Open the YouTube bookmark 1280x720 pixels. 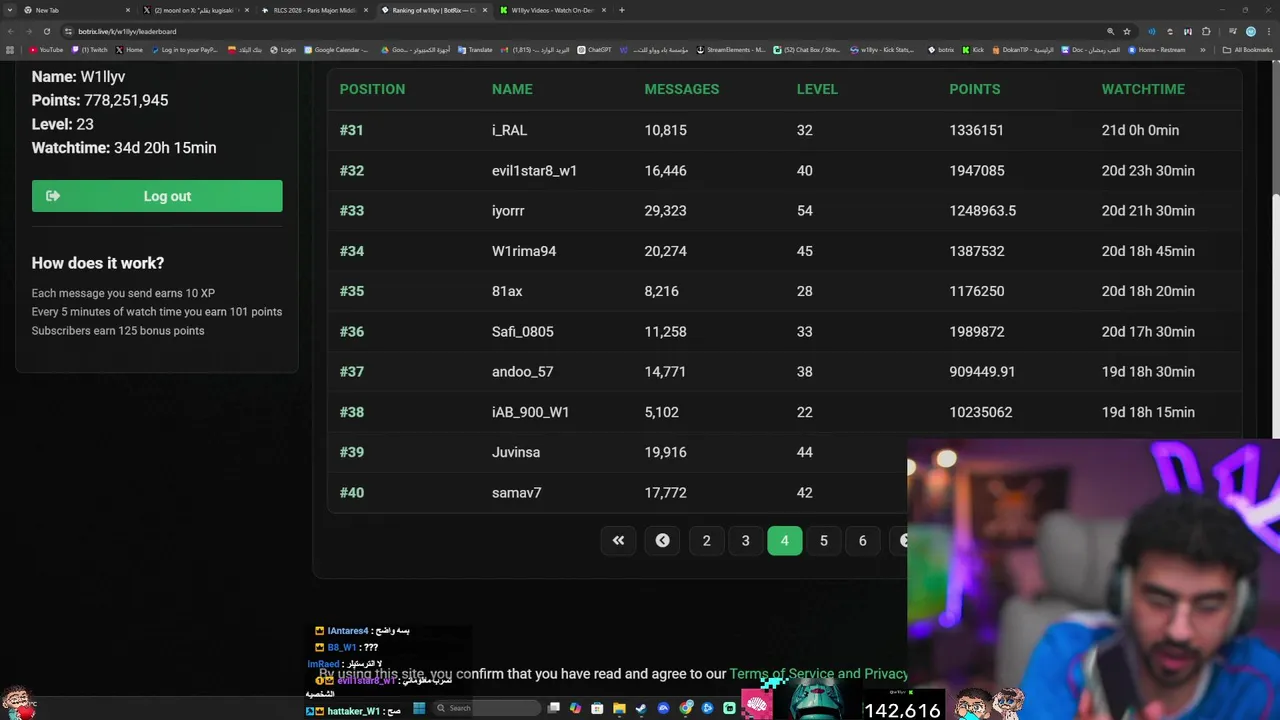[x=47, y=49]
